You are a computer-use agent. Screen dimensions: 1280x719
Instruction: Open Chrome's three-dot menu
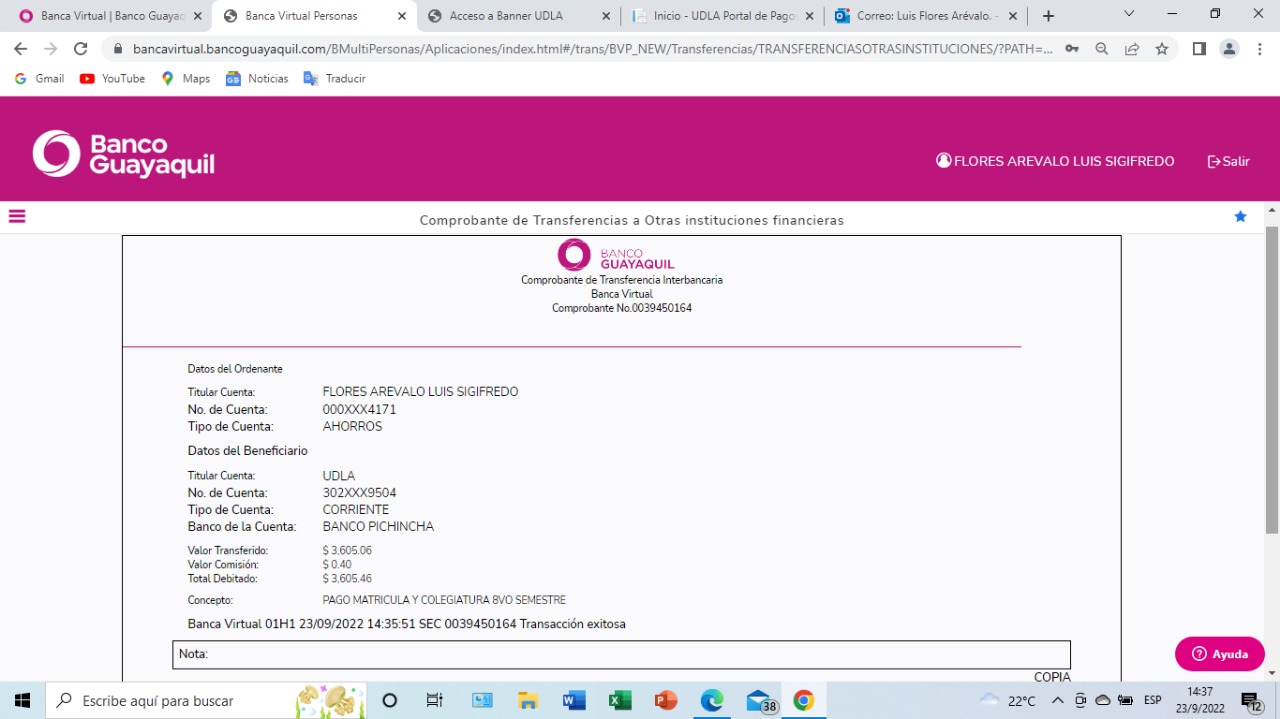click(1259, 49)
